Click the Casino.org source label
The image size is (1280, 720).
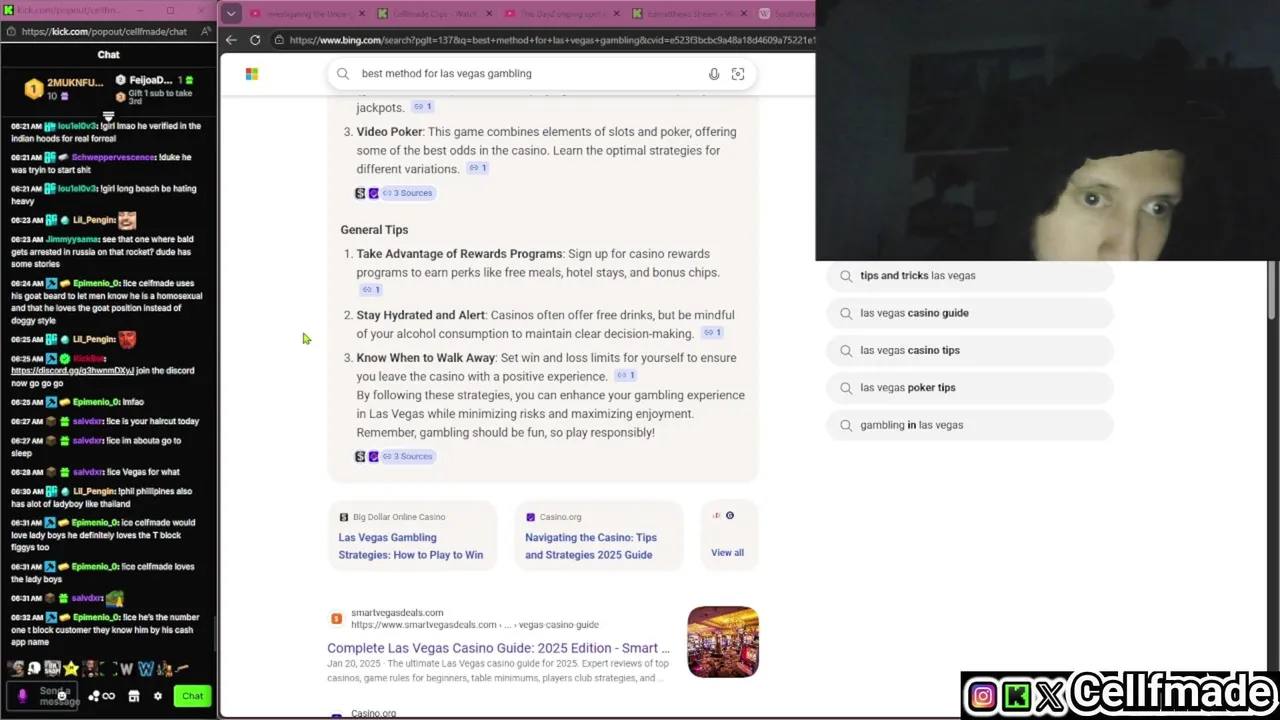coord(560,517)
